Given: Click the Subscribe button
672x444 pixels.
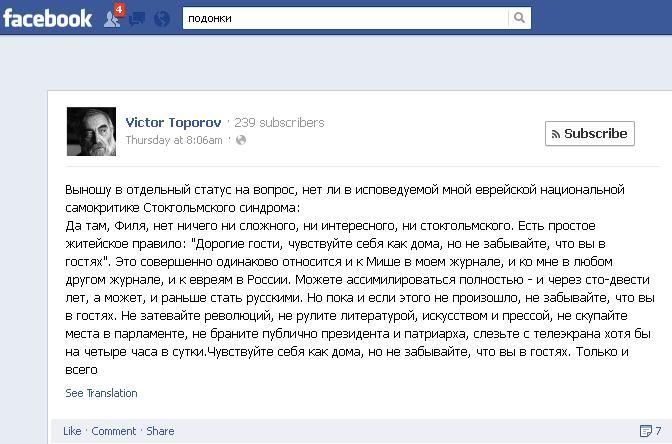Looking at the screenshot, I should pos(590,134).
